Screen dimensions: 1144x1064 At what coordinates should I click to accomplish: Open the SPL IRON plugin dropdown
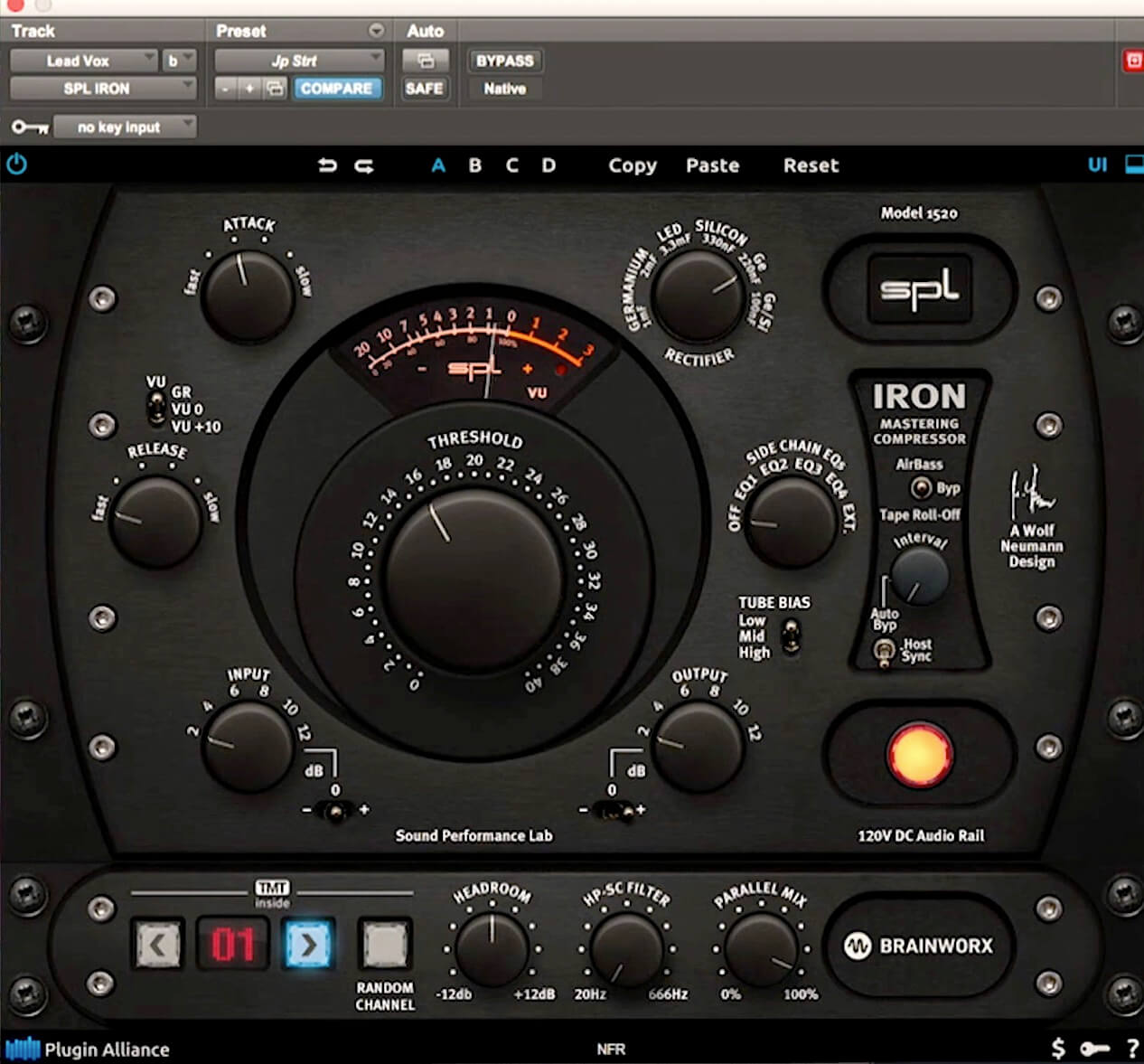pyautogui.click(x=102, y=89)
